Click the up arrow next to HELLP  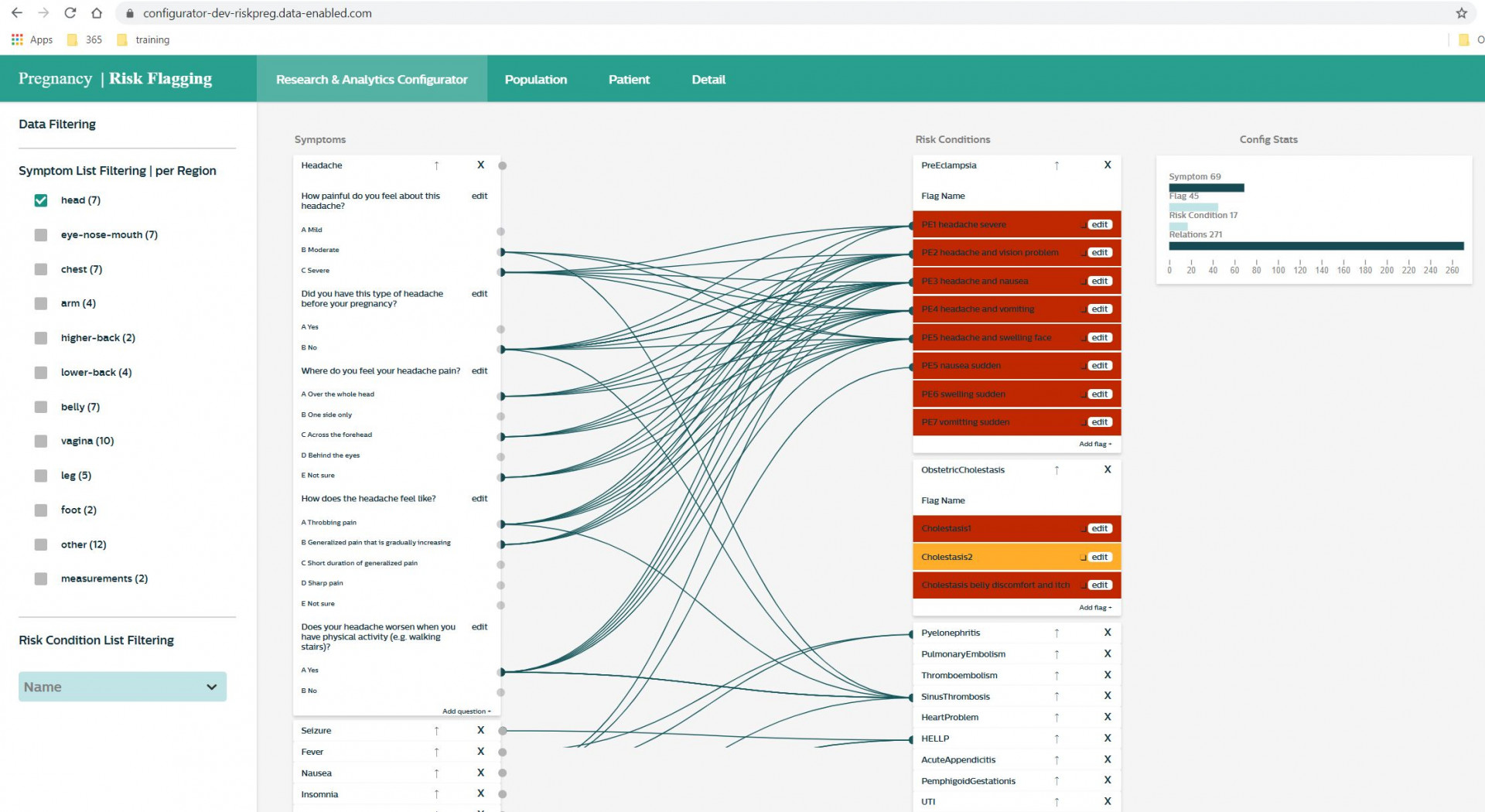(x=1057, y=739)
